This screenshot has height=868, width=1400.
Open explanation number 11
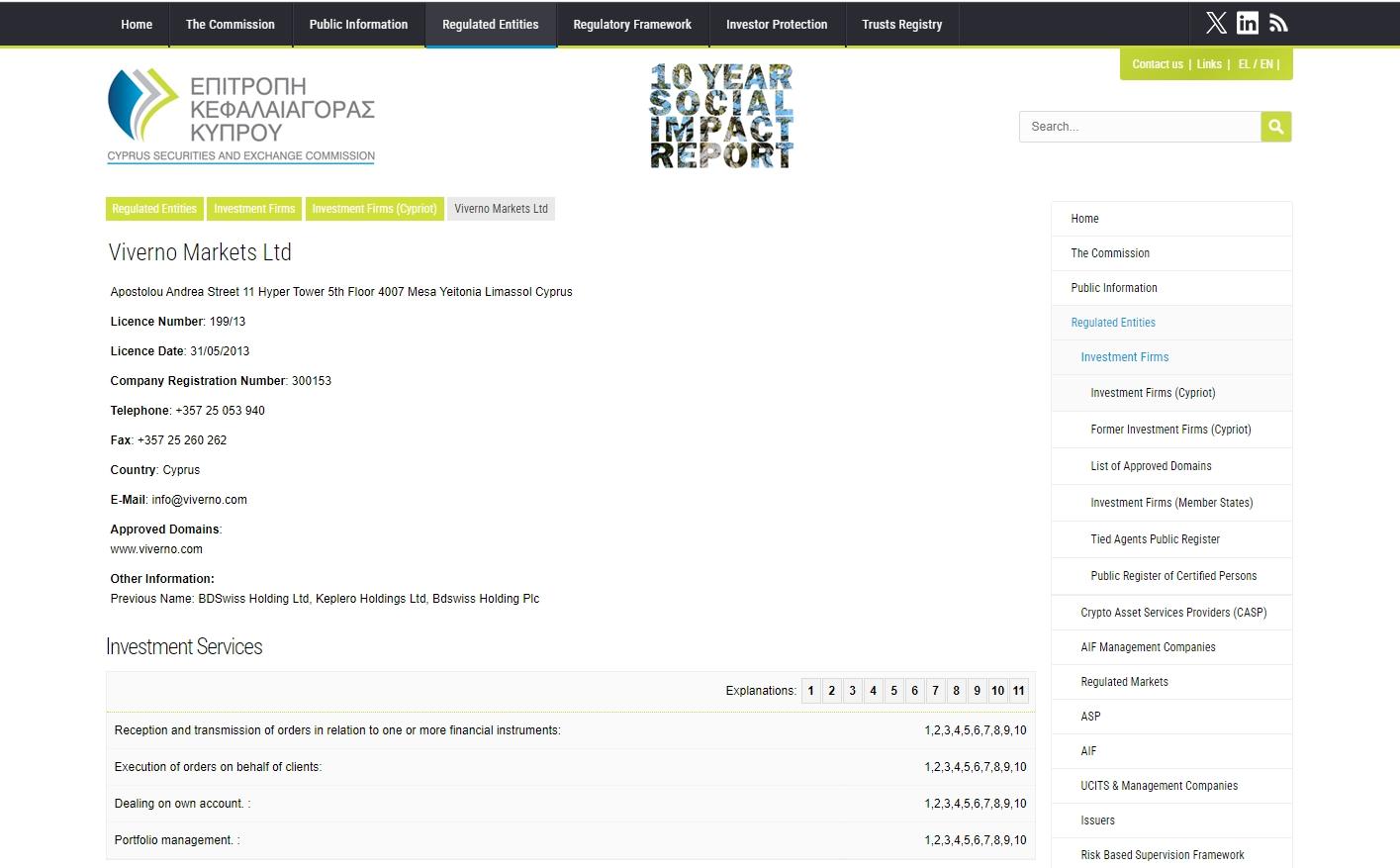[1018, 691]
